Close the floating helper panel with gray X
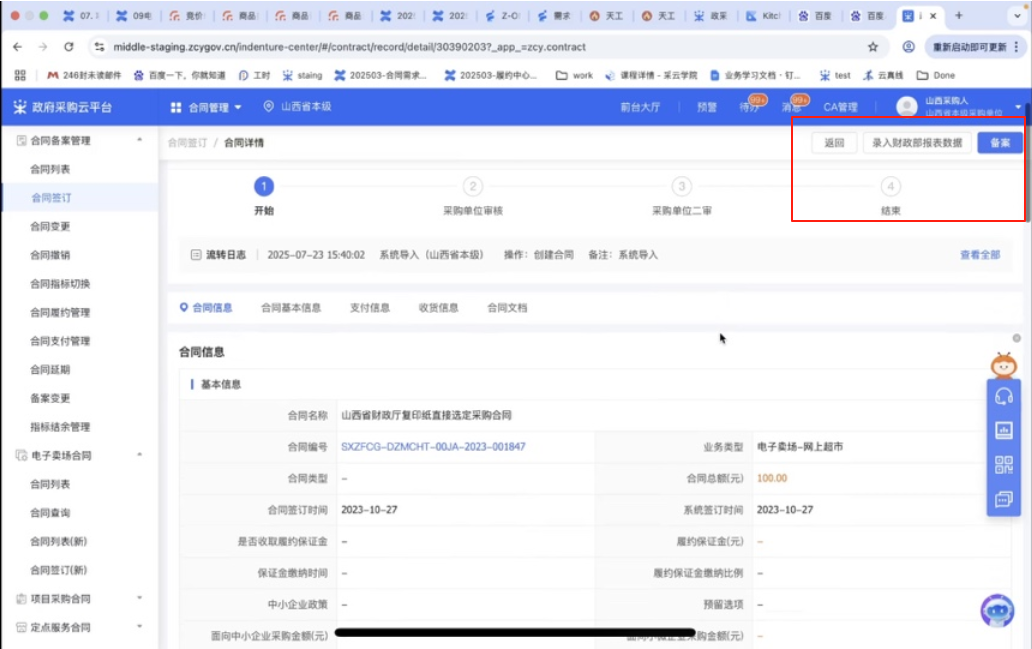Viewport: 1032px width, 649px height. tap(1016, 338)
